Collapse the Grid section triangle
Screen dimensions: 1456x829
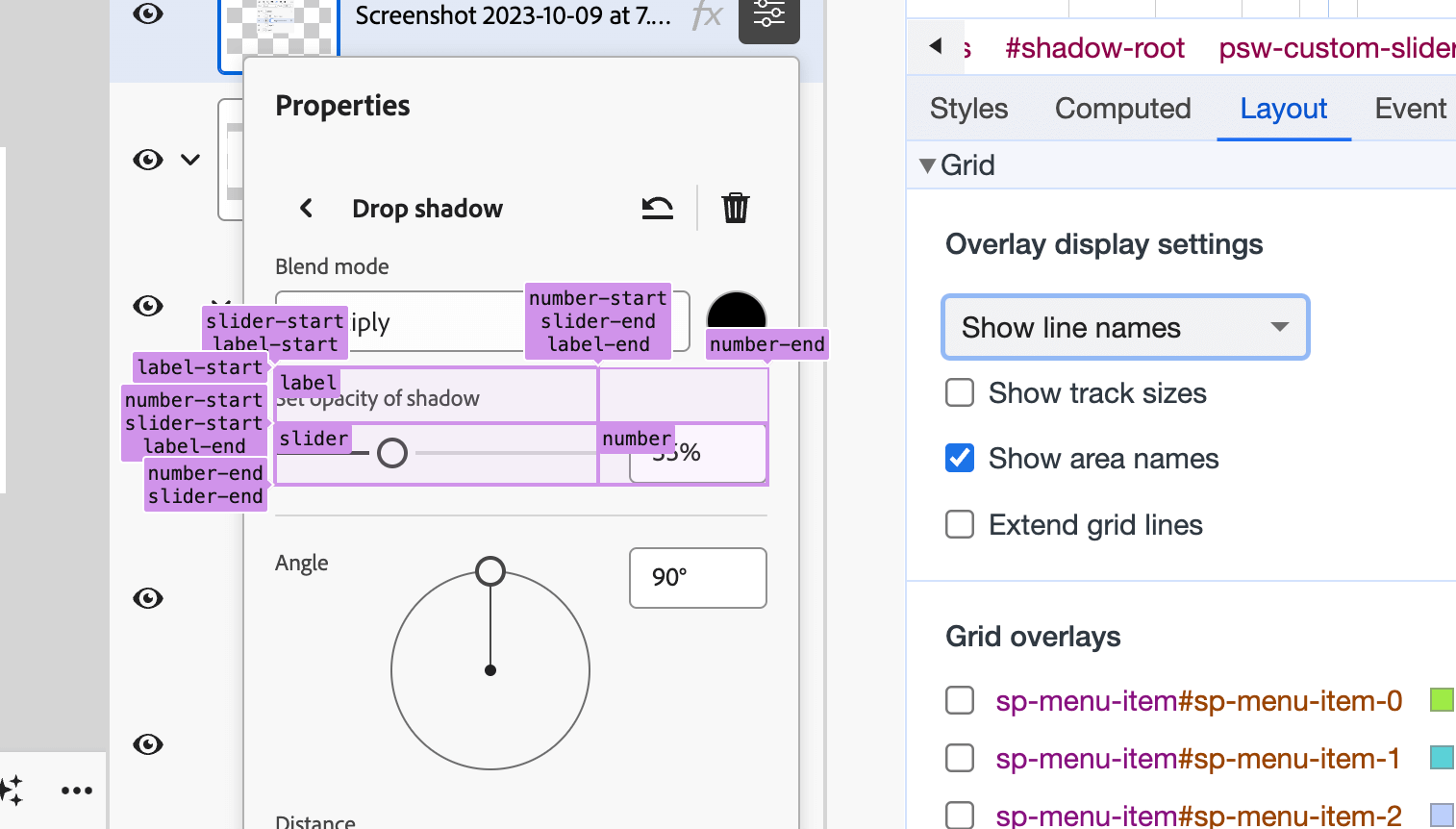point(927,165)
